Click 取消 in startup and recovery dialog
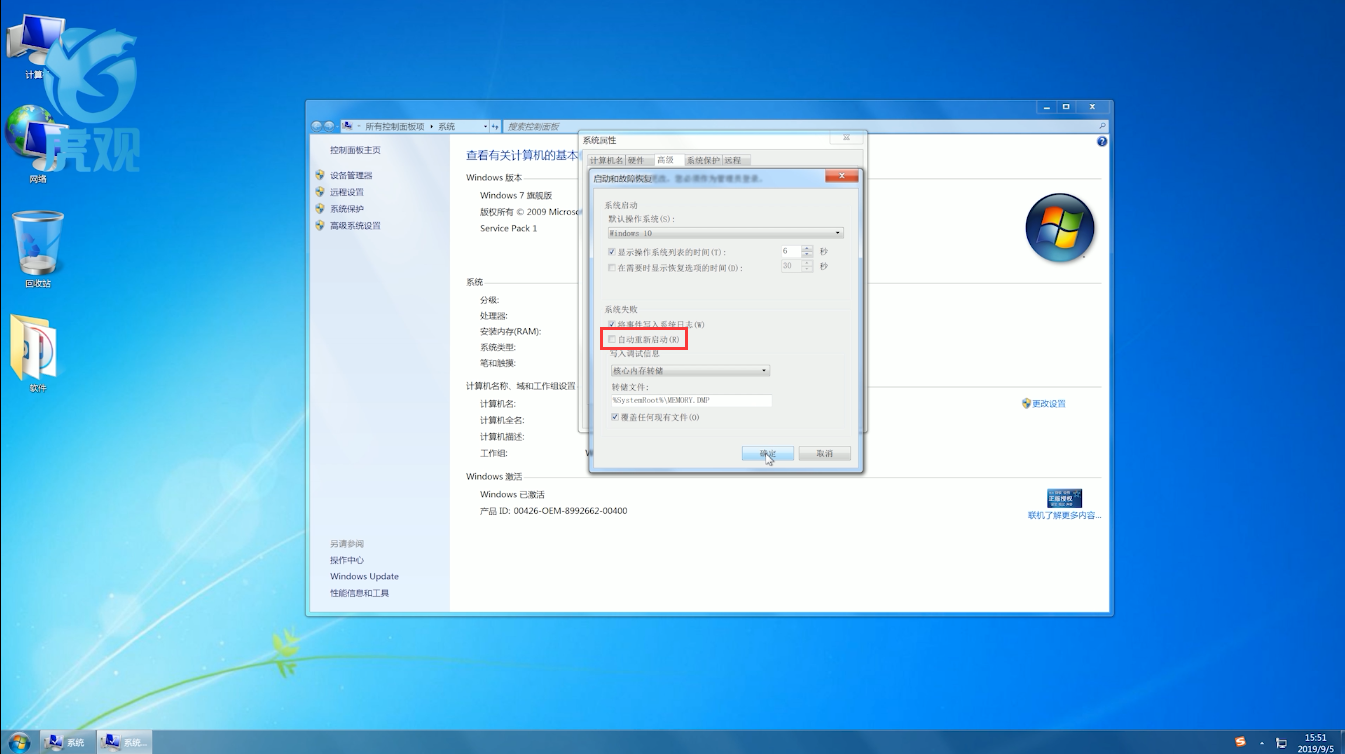 click(824, 454)
